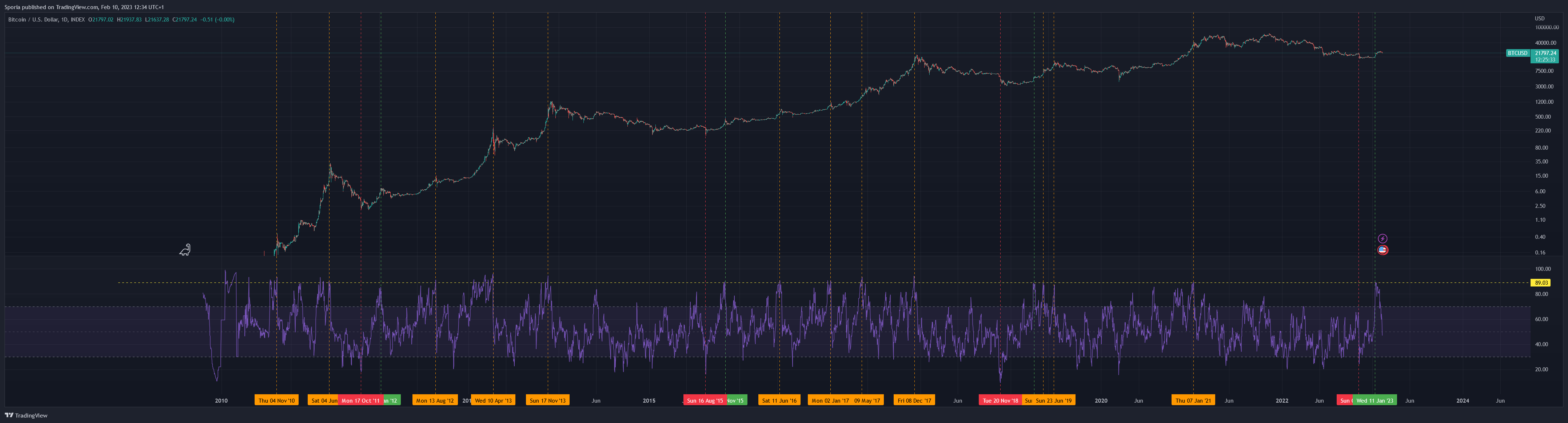Click the 7500.00 price axis label
The height and width of the screenshot is (423, 1568).
[x=1544, y=71]
